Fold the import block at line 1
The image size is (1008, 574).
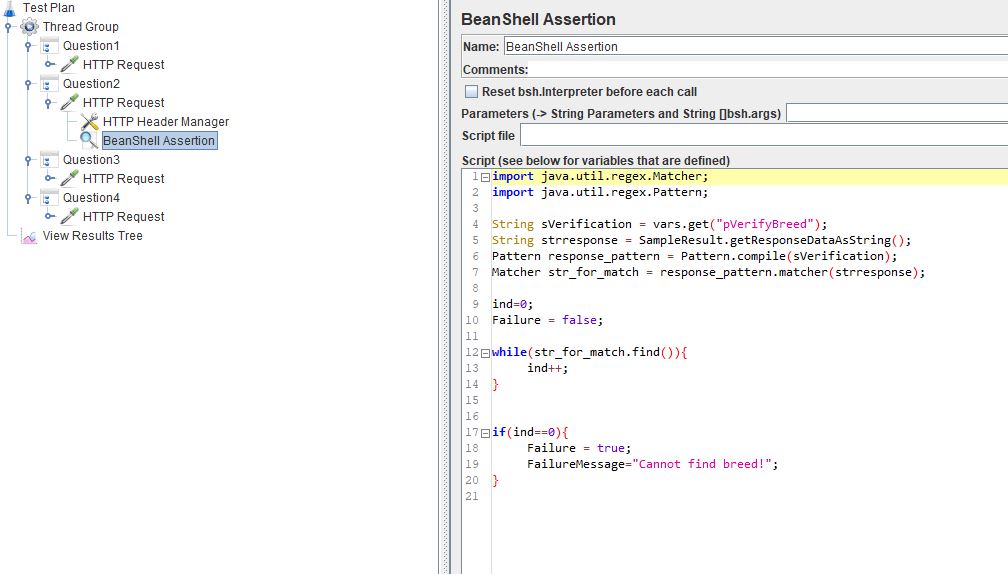485,177
